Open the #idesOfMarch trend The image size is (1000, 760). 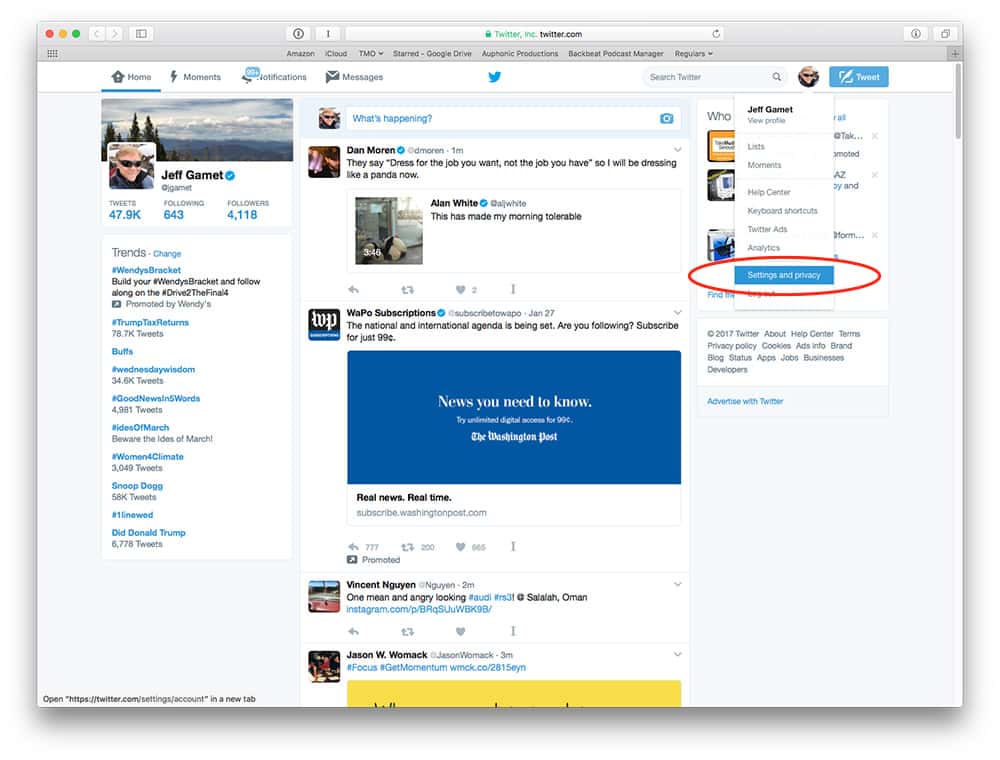140,428
